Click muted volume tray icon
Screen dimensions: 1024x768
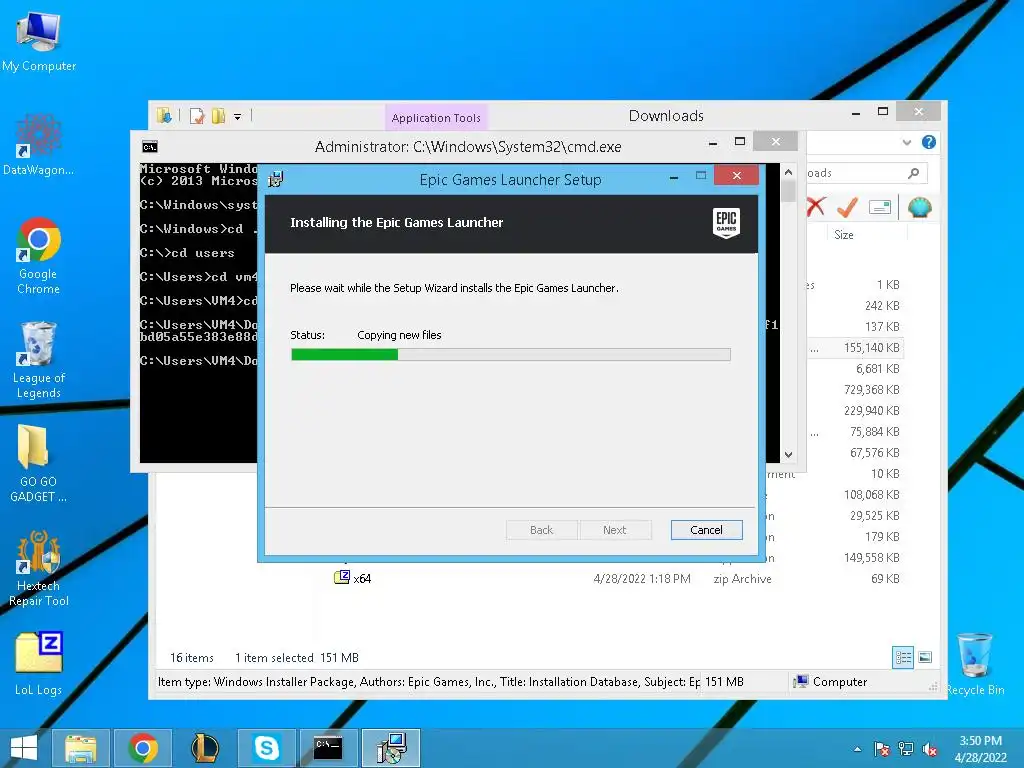[930, 749]
